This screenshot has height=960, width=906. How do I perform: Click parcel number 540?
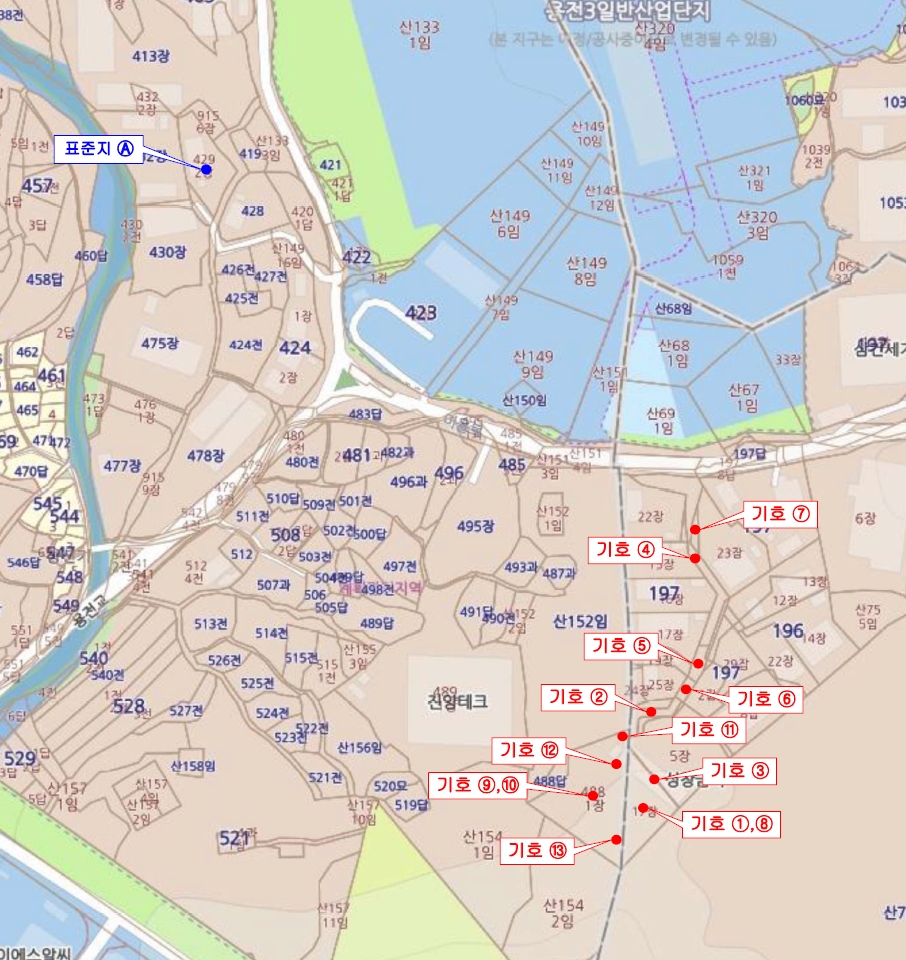(94, 658)
